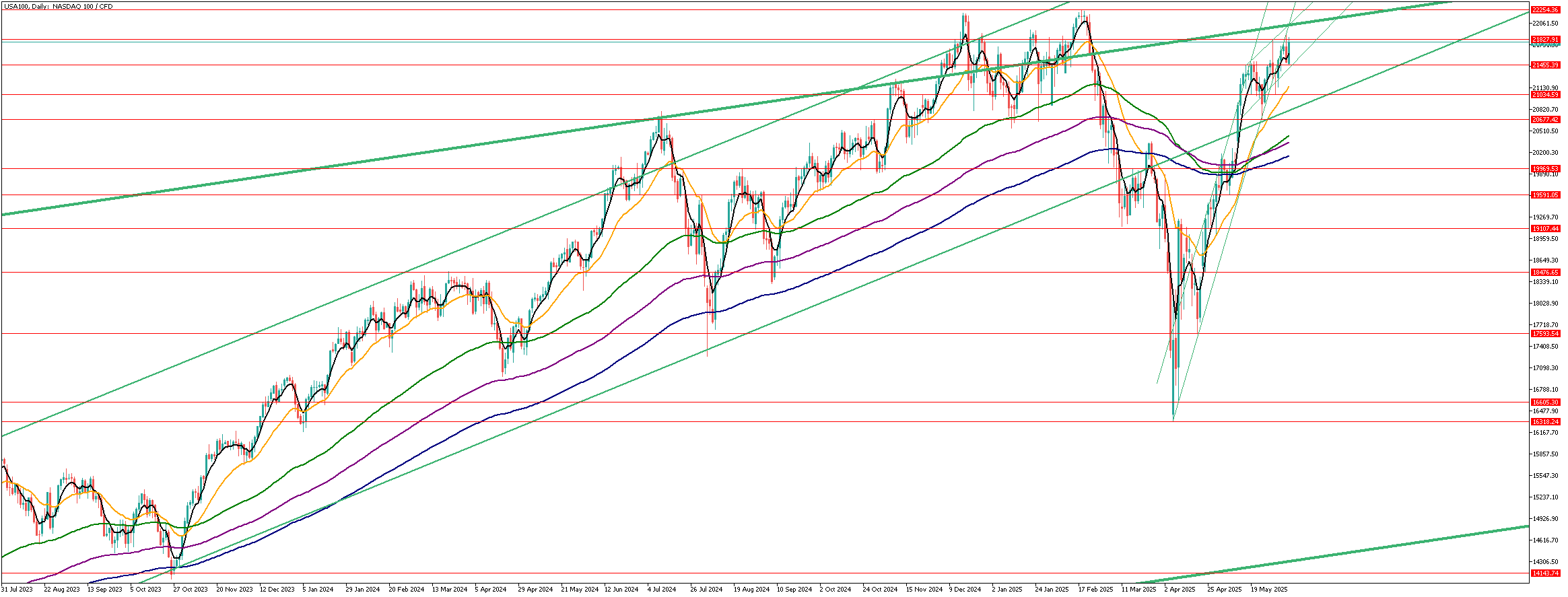
Task: Click the 18959.50 price scale value
Action: click(x=1546, y=239)
